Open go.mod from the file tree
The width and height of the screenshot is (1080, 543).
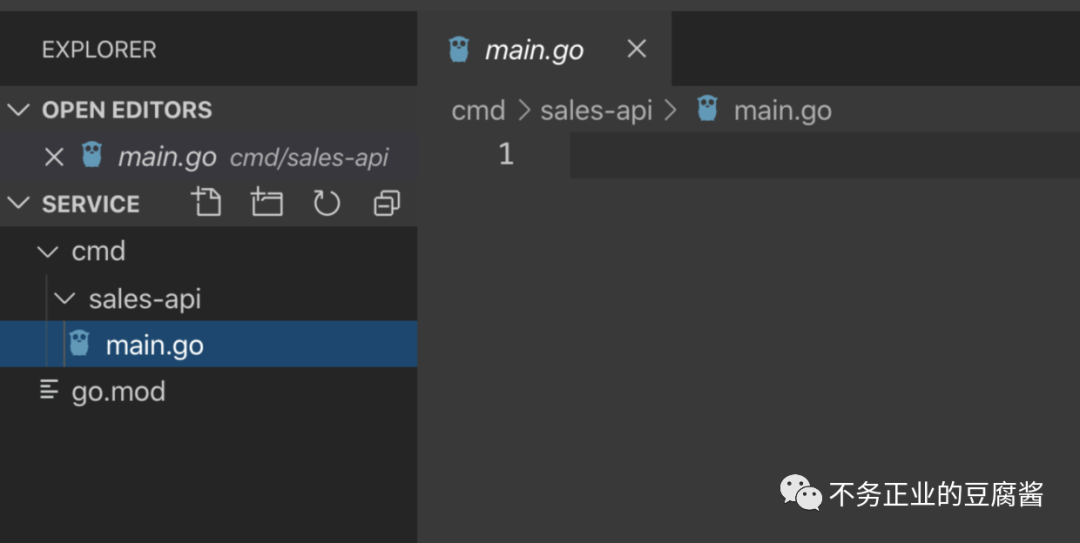pyautogui.click(x=118, y=391)
